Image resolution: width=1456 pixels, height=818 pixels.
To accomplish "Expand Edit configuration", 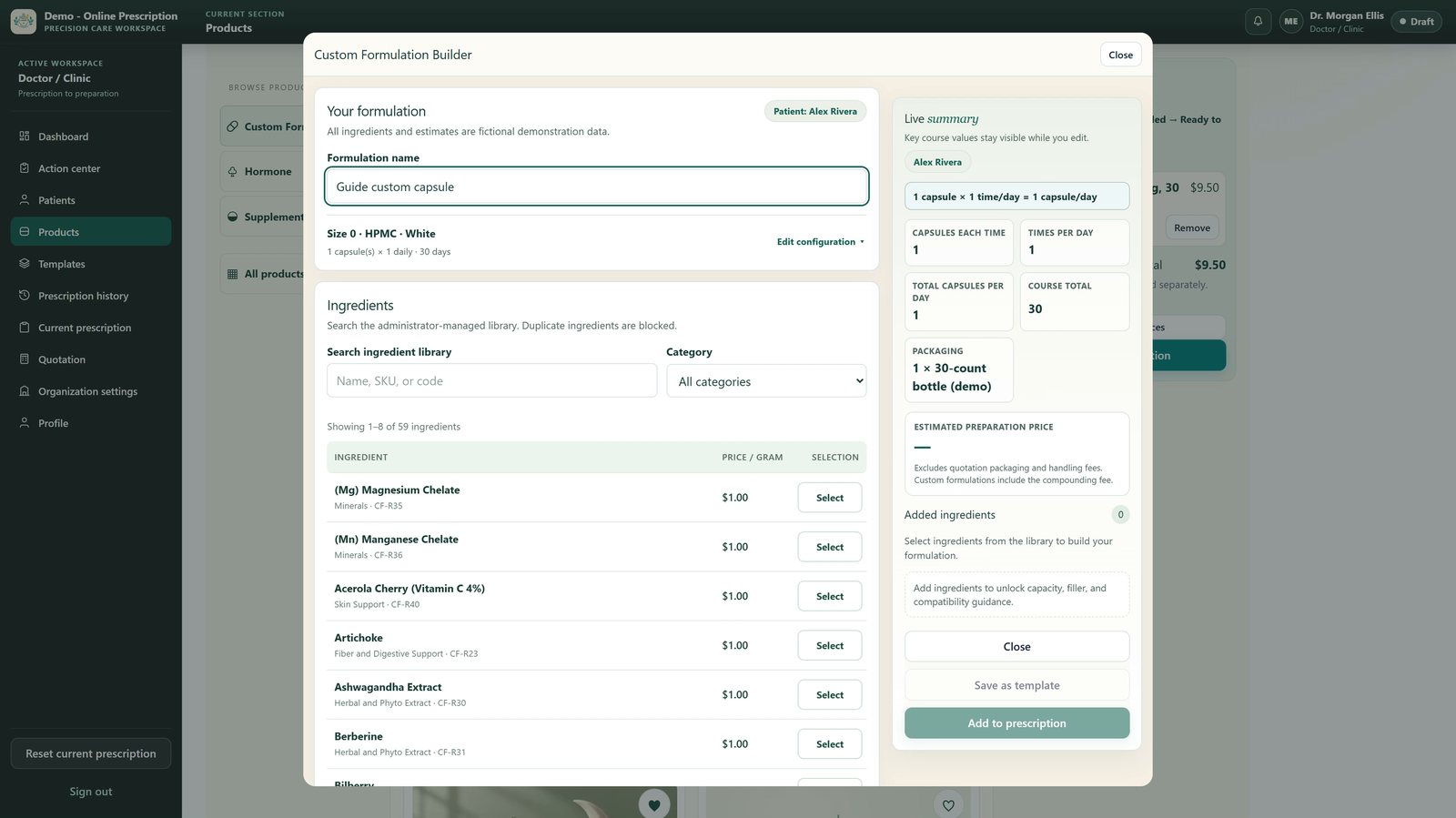I will tap(821, 242).
